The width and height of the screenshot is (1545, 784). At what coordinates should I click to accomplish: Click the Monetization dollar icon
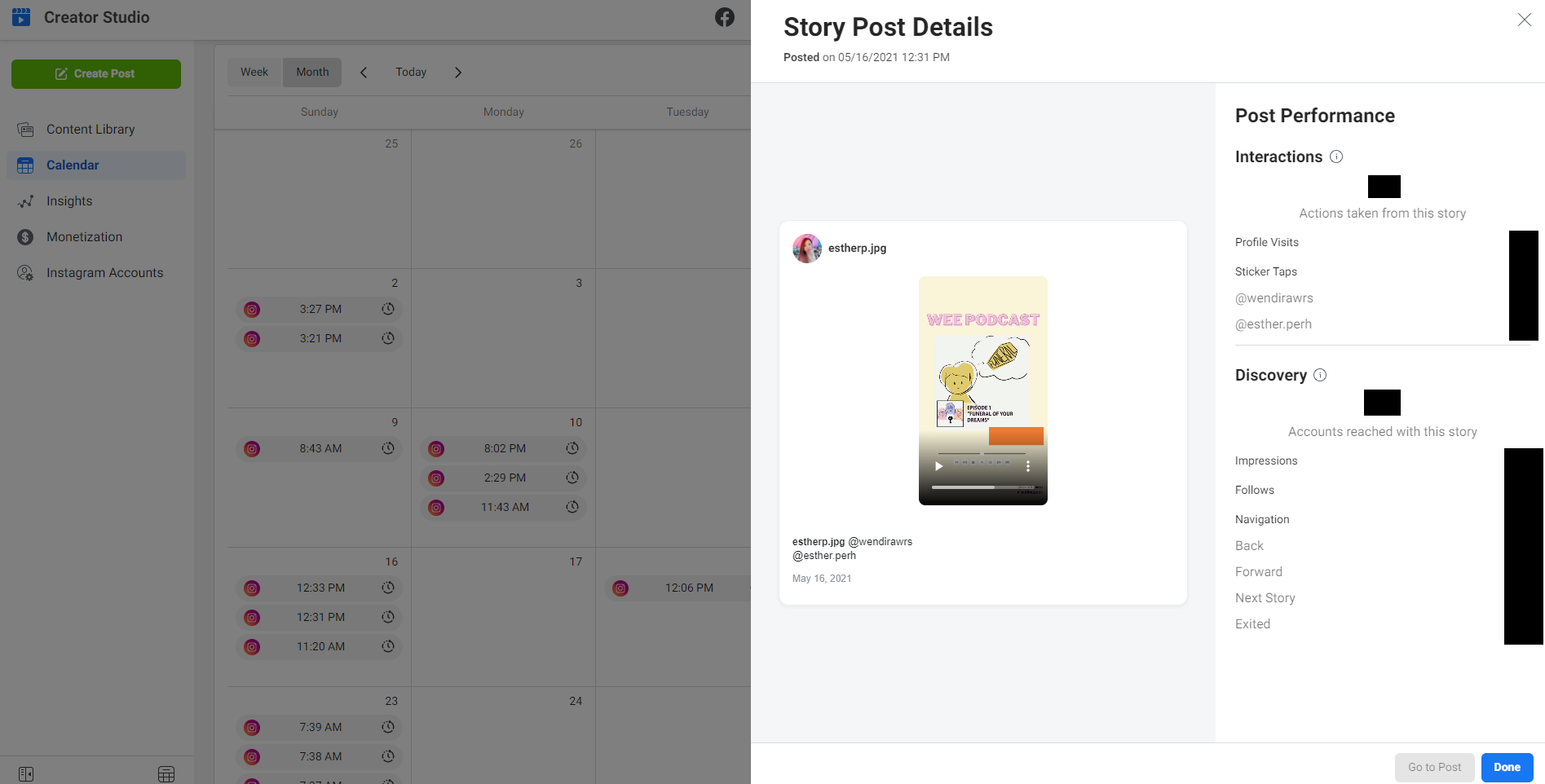pyautogui.click(x=26, y=237)
